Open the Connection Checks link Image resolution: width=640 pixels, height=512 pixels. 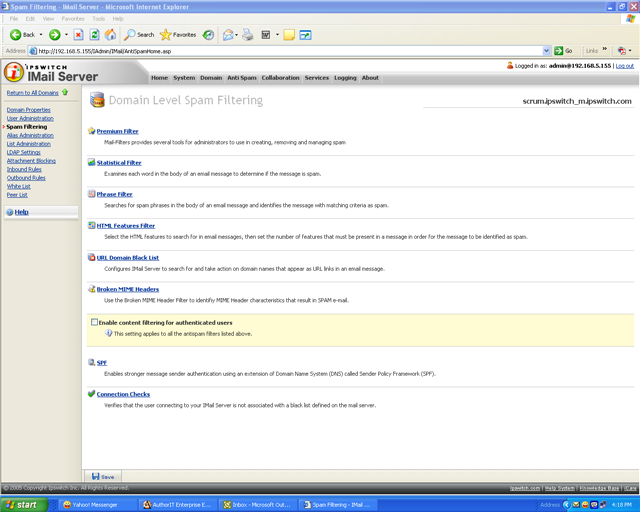pos(123,394)
